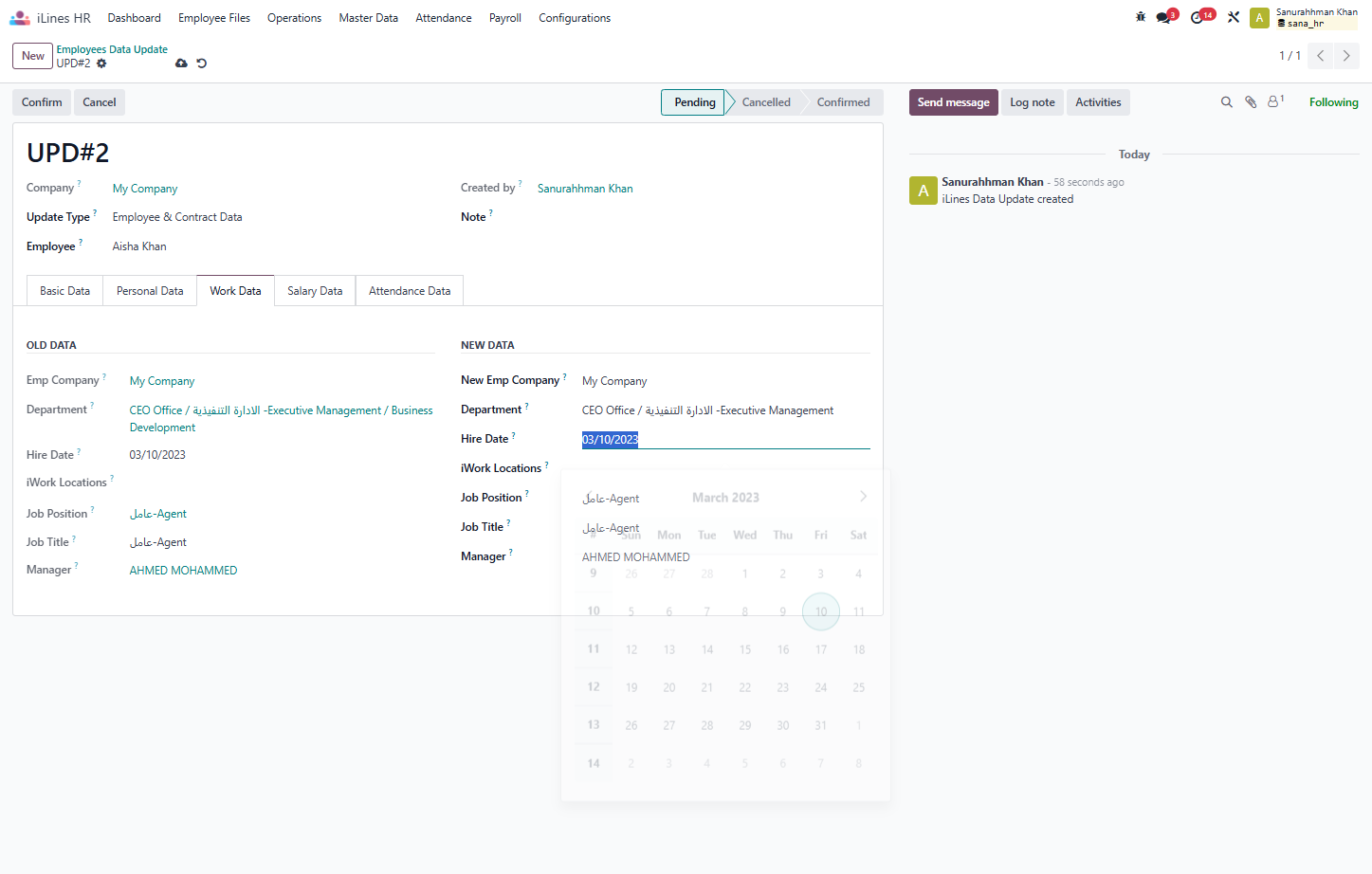1372x874 pixels.
Task: Select day 17 in March 2023 calendar
Action: point(821,649)
